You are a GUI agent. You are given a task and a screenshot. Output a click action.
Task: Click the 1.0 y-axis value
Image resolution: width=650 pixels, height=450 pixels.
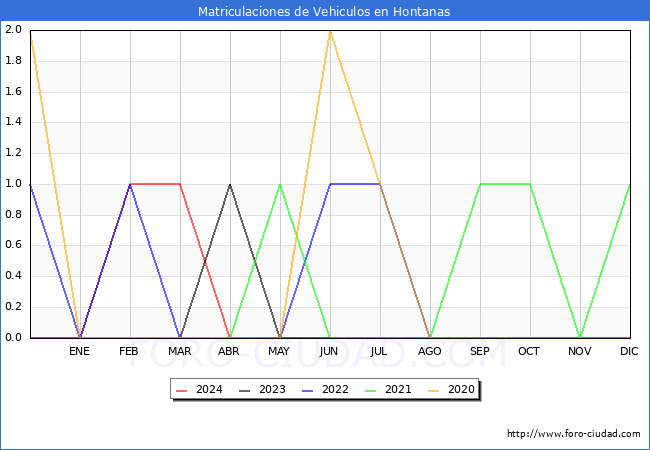tap(13, 184)
